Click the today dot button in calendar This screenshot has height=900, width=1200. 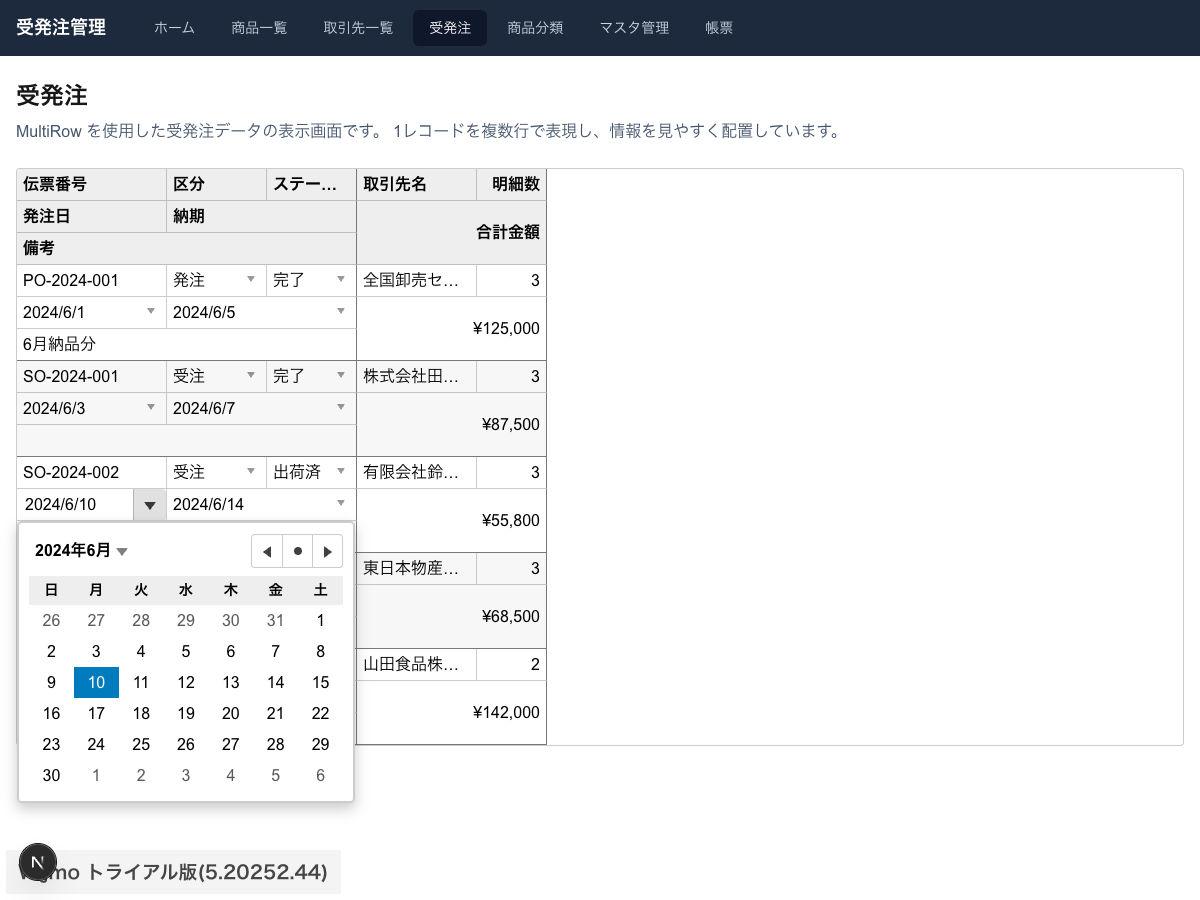(297, 551)
